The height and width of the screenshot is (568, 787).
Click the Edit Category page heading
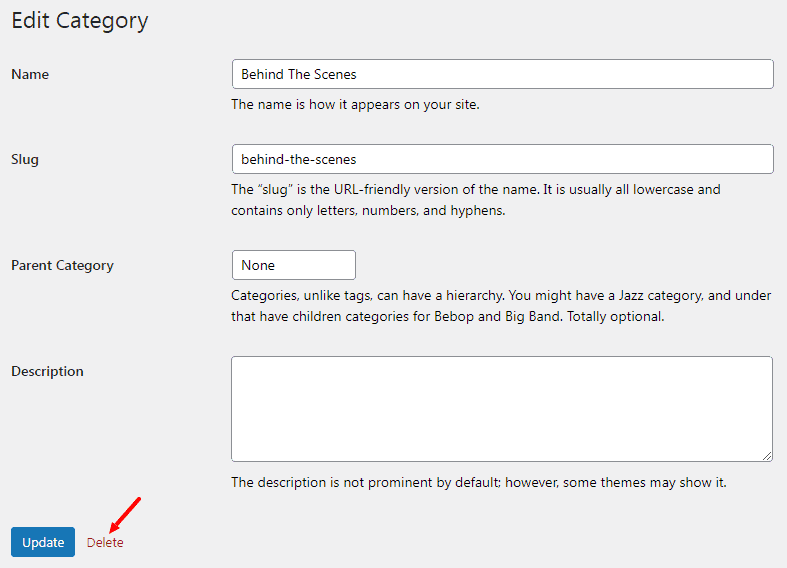click(80, 21)
